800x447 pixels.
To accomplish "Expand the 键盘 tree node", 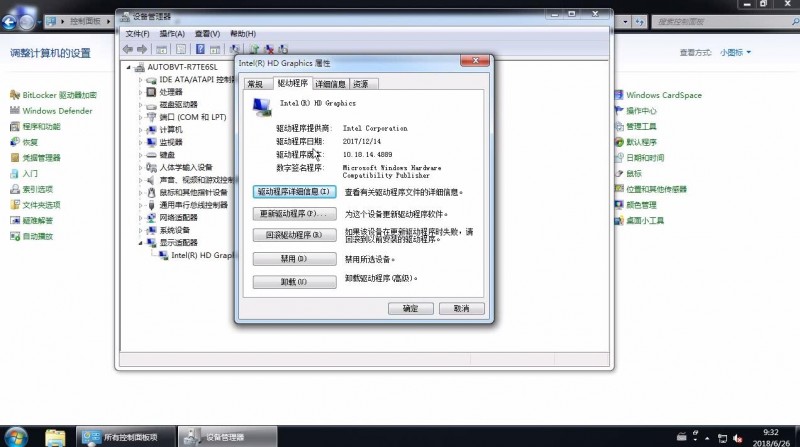I will coord(140,155).
